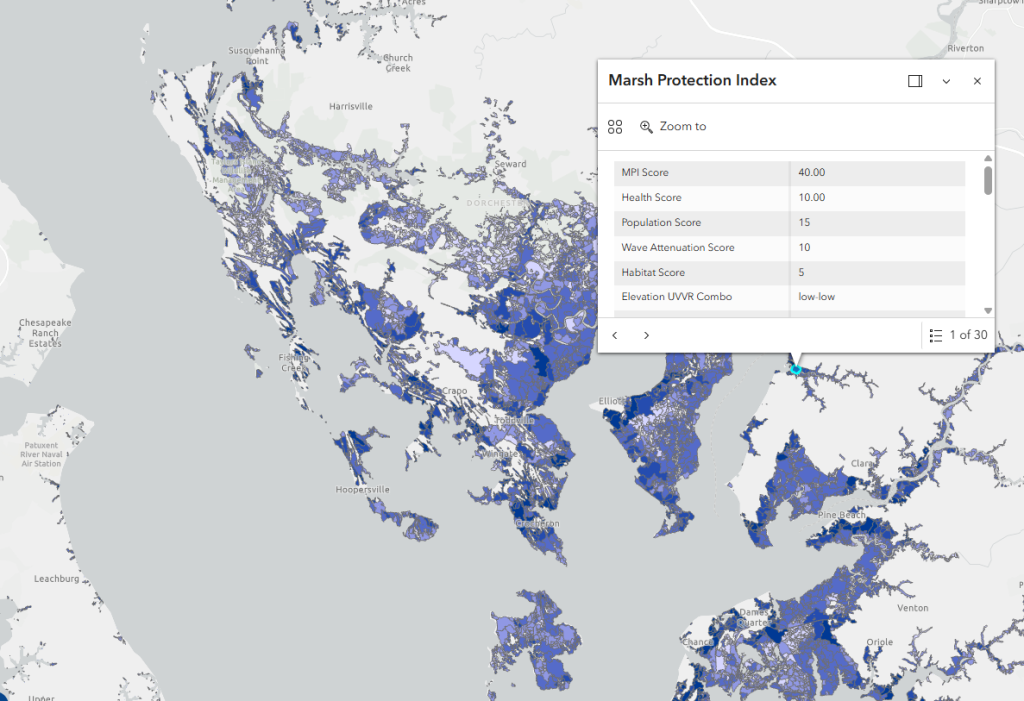Click the Church Creek map label
This screenshot has height=701, width=1024.
[398, 63]
